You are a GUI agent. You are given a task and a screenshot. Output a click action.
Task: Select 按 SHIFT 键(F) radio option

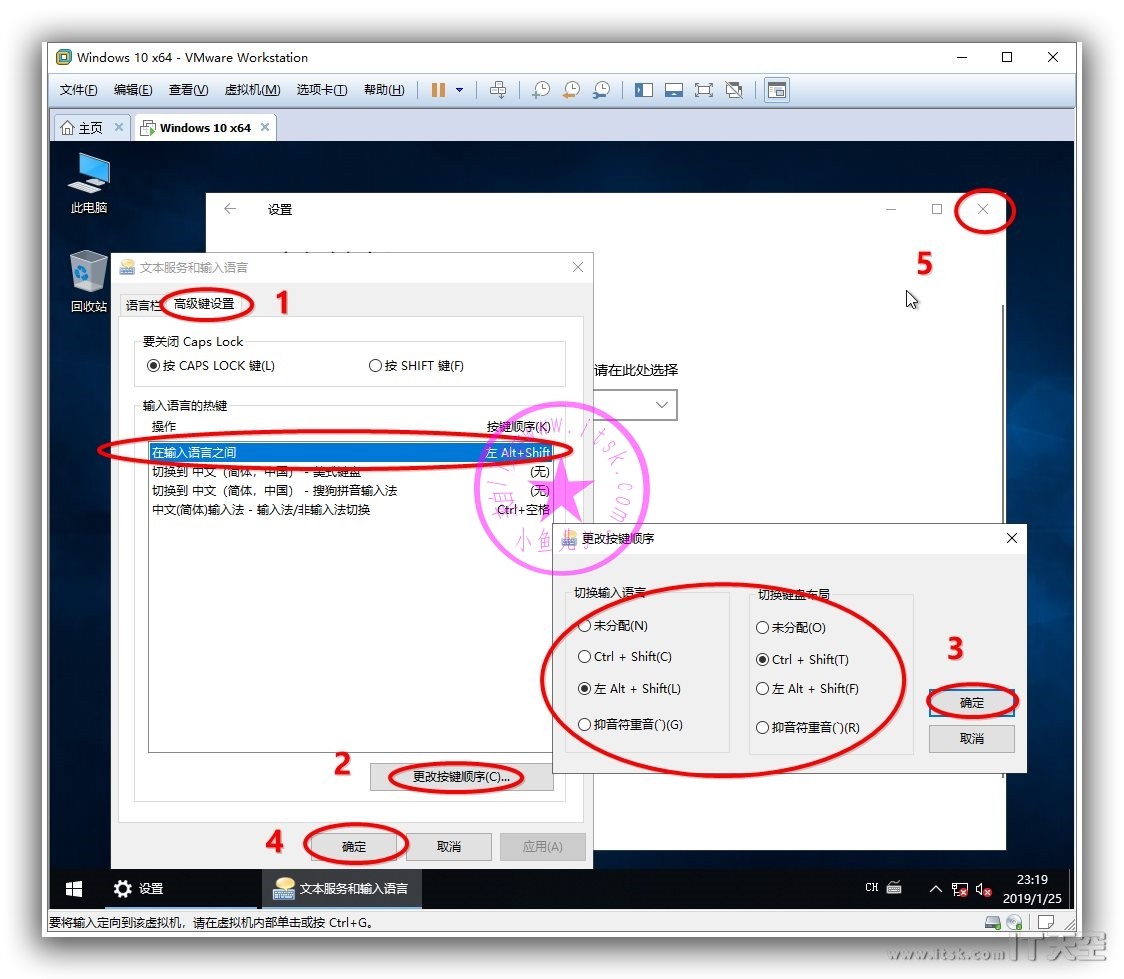(416, 366)
